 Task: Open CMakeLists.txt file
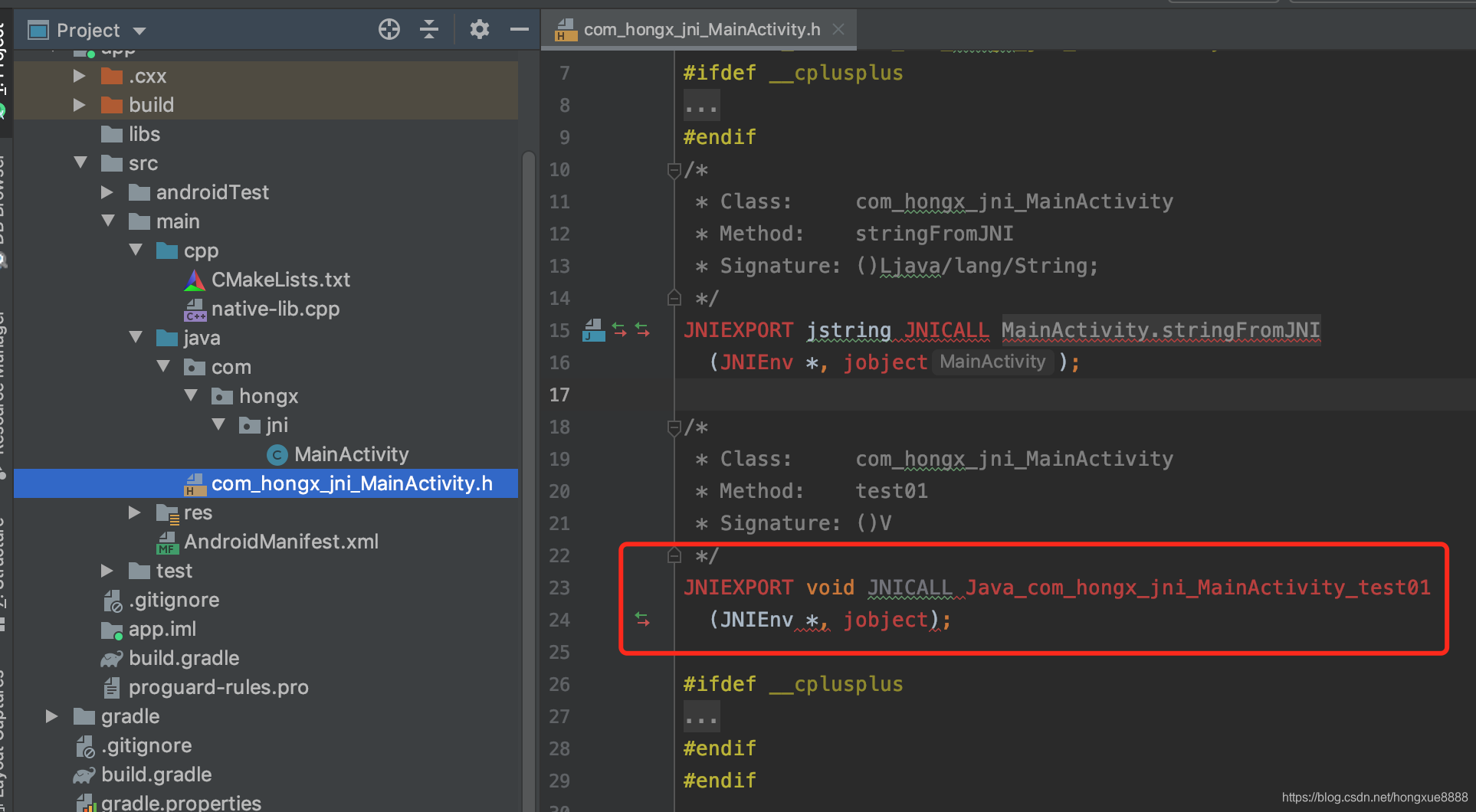(x=280, y=280)
